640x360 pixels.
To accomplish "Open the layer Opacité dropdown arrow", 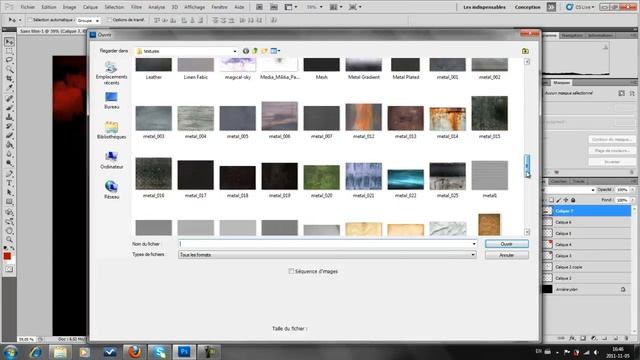I will coord(633,190).
